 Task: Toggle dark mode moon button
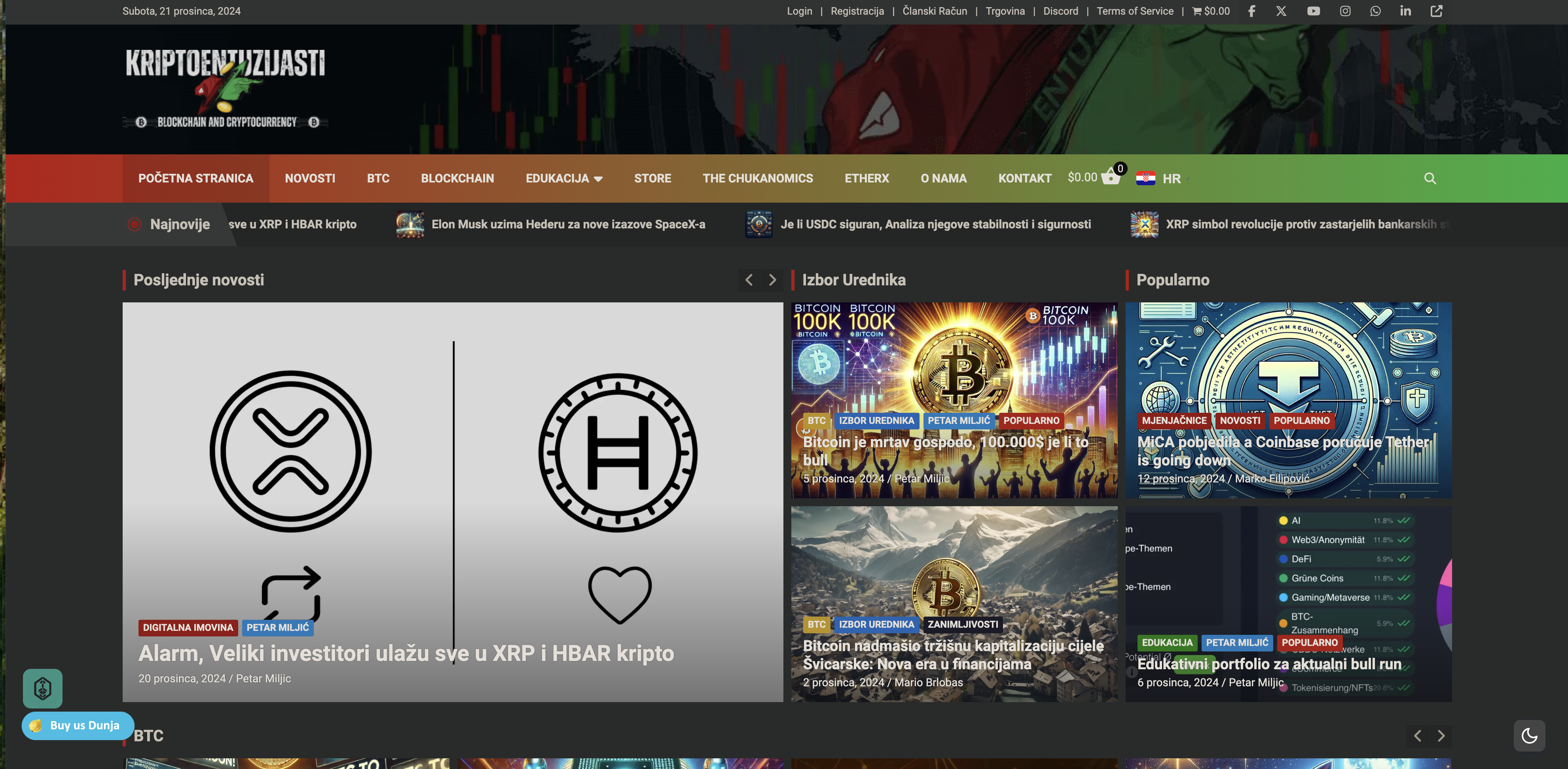(x=1529, y=735)
